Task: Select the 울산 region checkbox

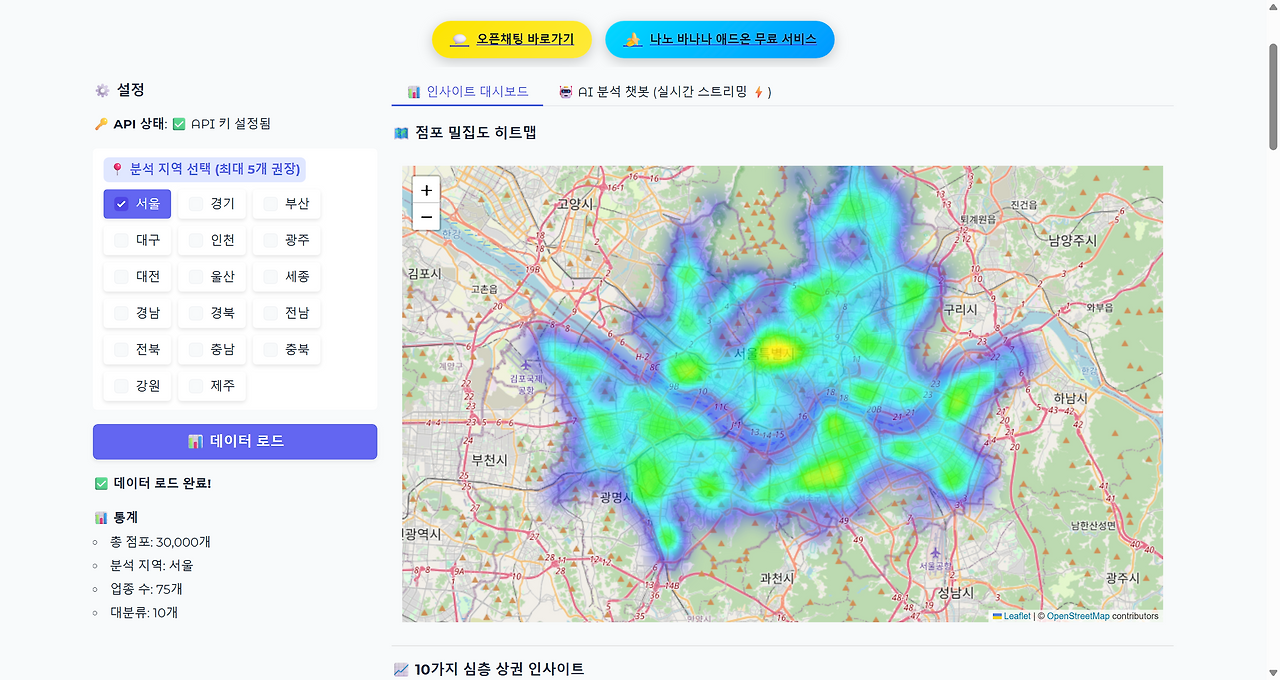Action: click(195, 276)
